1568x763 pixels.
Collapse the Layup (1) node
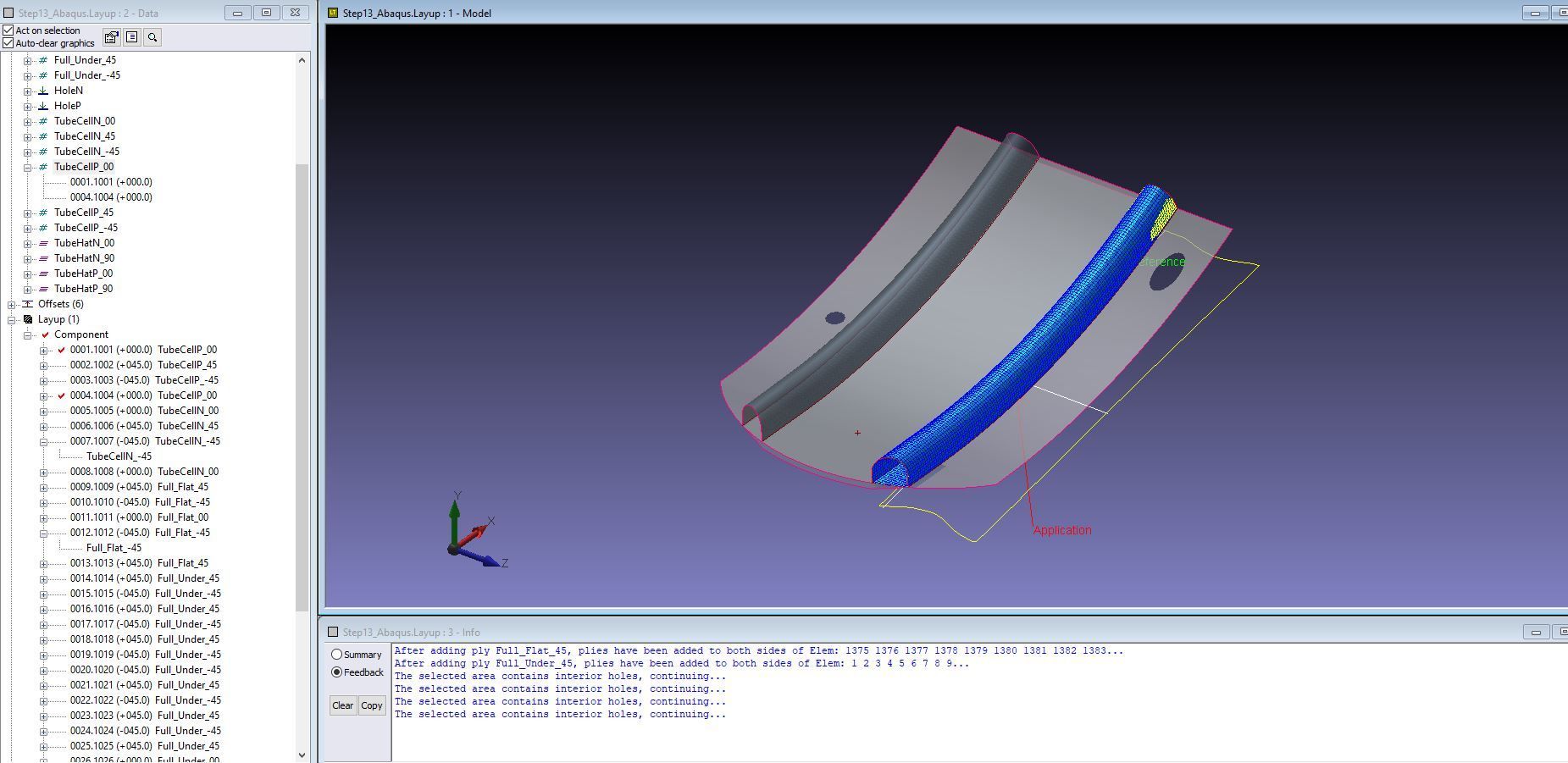pyautogui.click(x=11, y=319)
